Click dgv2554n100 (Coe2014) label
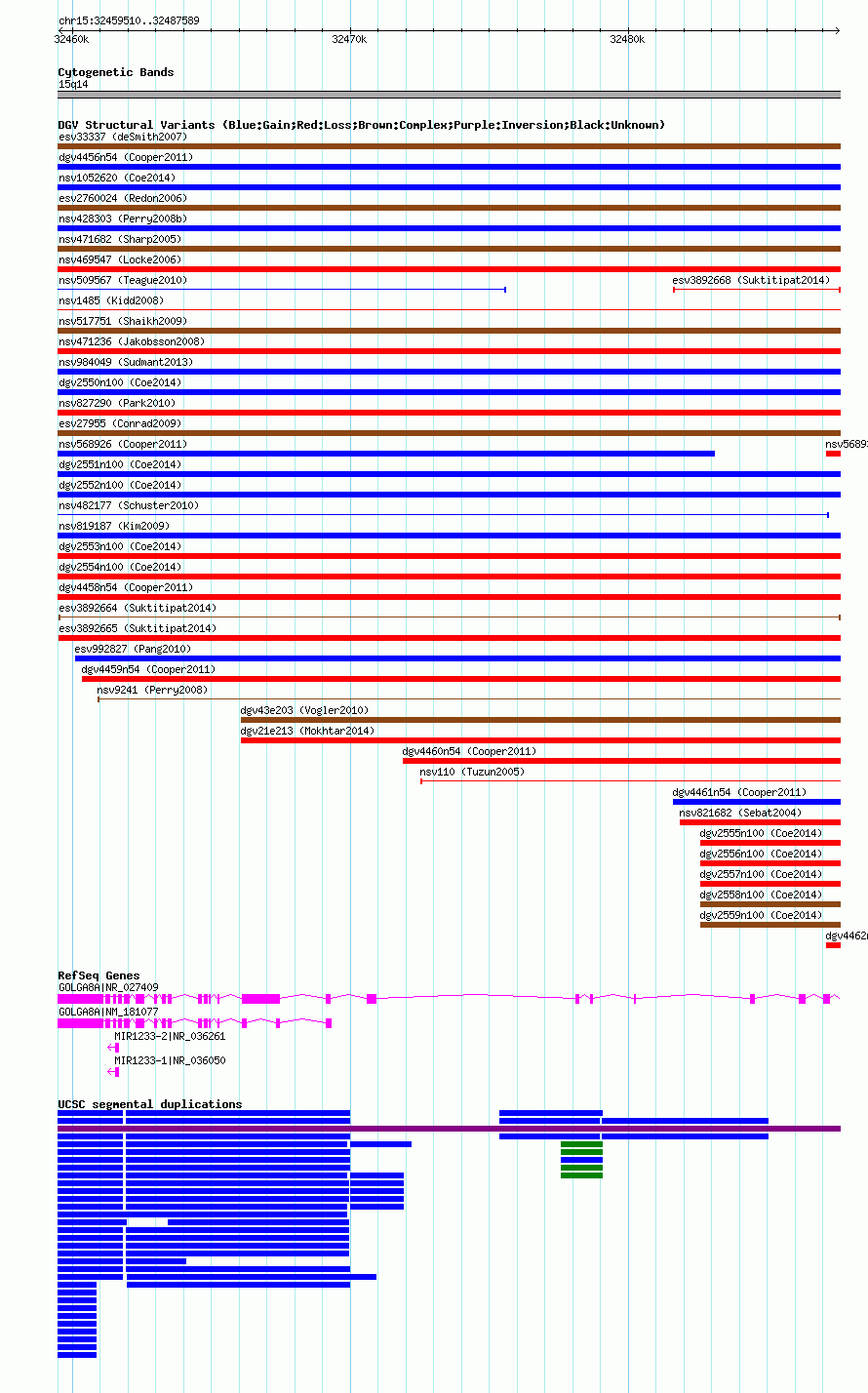This screenshot has width=868, height=1393. click(120, 567)
